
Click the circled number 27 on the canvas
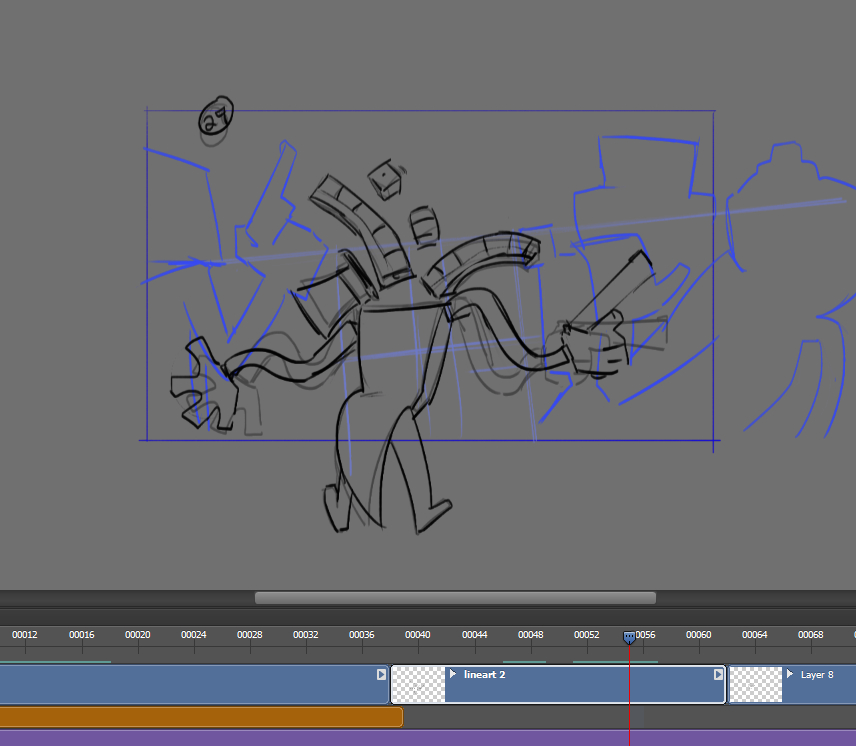click(x=216, y=117)
